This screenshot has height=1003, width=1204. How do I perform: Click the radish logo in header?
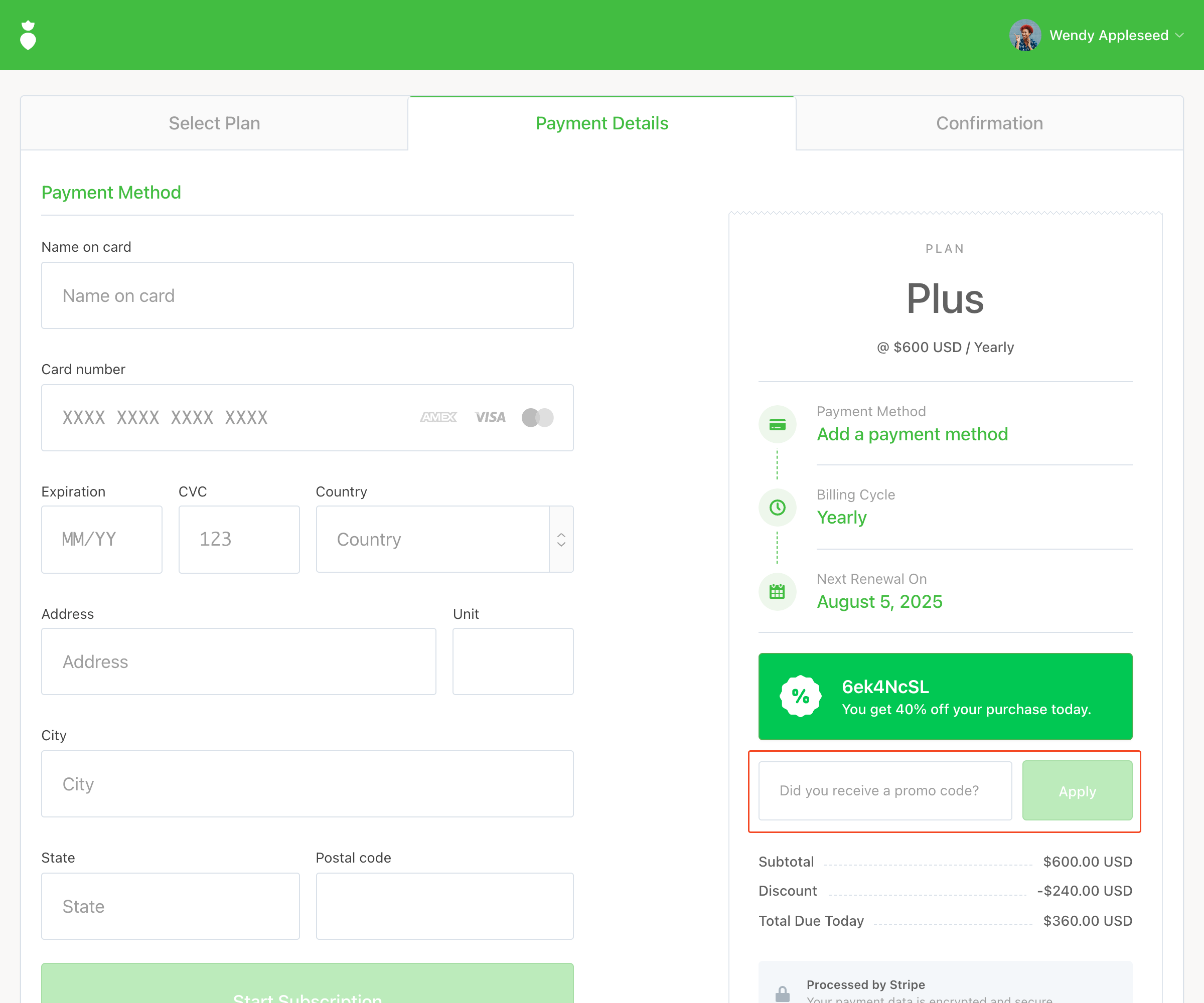[28, 36]
